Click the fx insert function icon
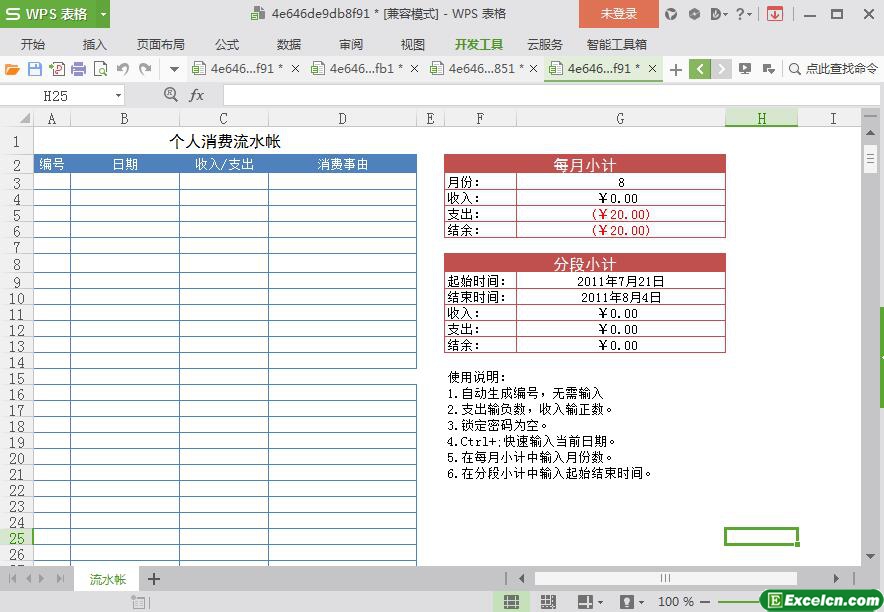 pos(197,95)
